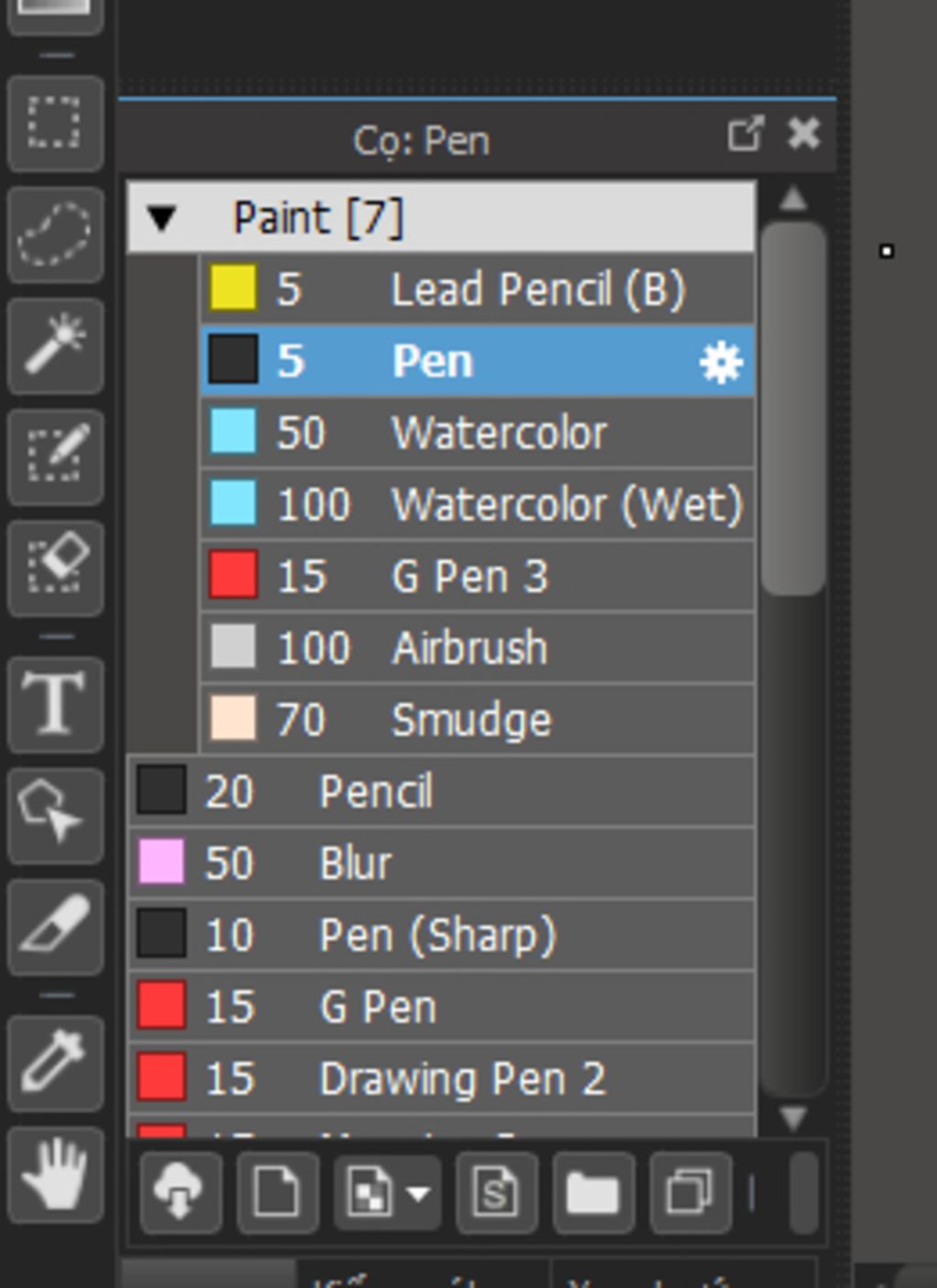
Task: Collapse the Paint [7] brush group
Action: click(162, 218)
